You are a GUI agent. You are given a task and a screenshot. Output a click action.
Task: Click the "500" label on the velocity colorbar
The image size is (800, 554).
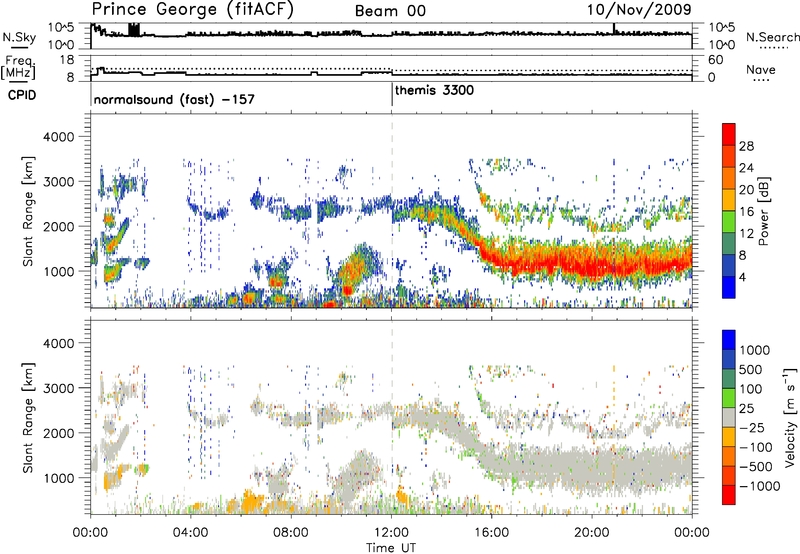[751, 370]
